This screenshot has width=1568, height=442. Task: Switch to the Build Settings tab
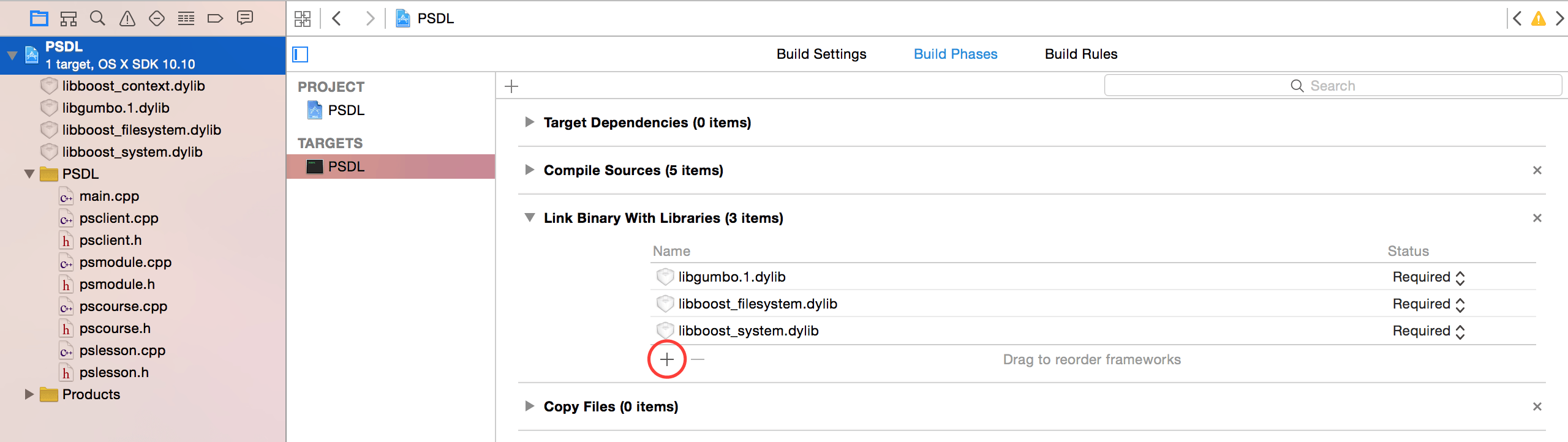pos(821,54)
